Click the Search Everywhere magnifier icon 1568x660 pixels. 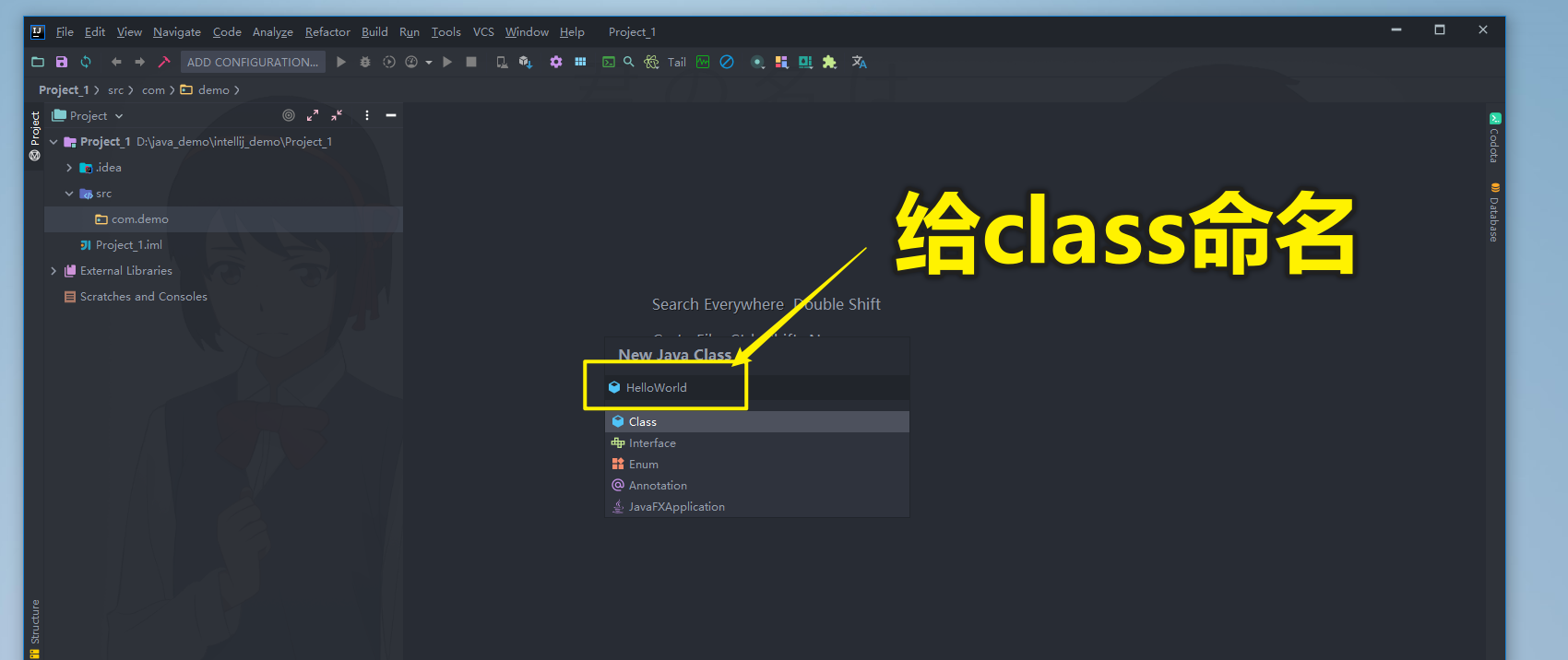[x=629, y=62]
